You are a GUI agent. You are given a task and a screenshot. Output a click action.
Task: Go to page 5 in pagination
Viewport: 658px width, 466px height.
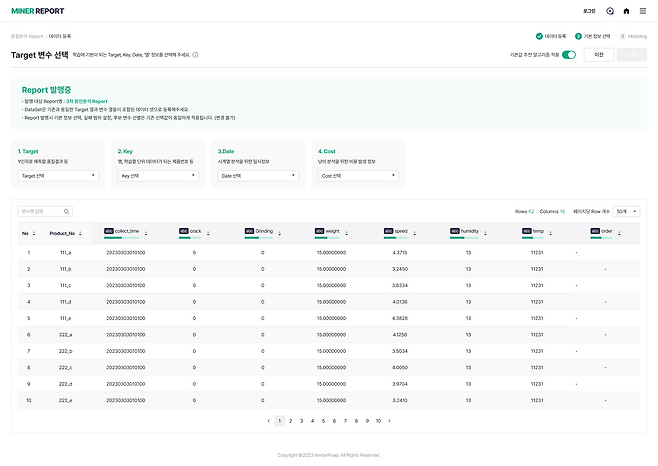click(x=323, y=421)
